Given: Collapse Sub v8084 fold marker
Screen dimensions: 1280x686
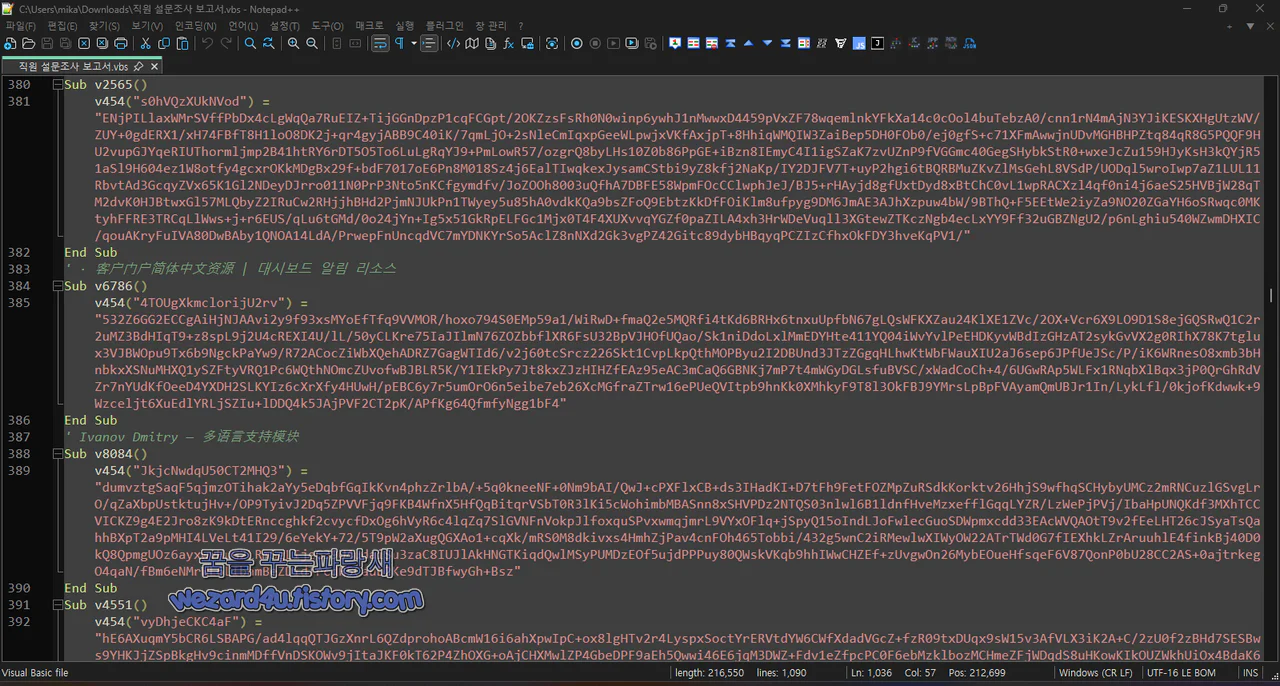Looking at the screenshot, I should pos(56,454).
